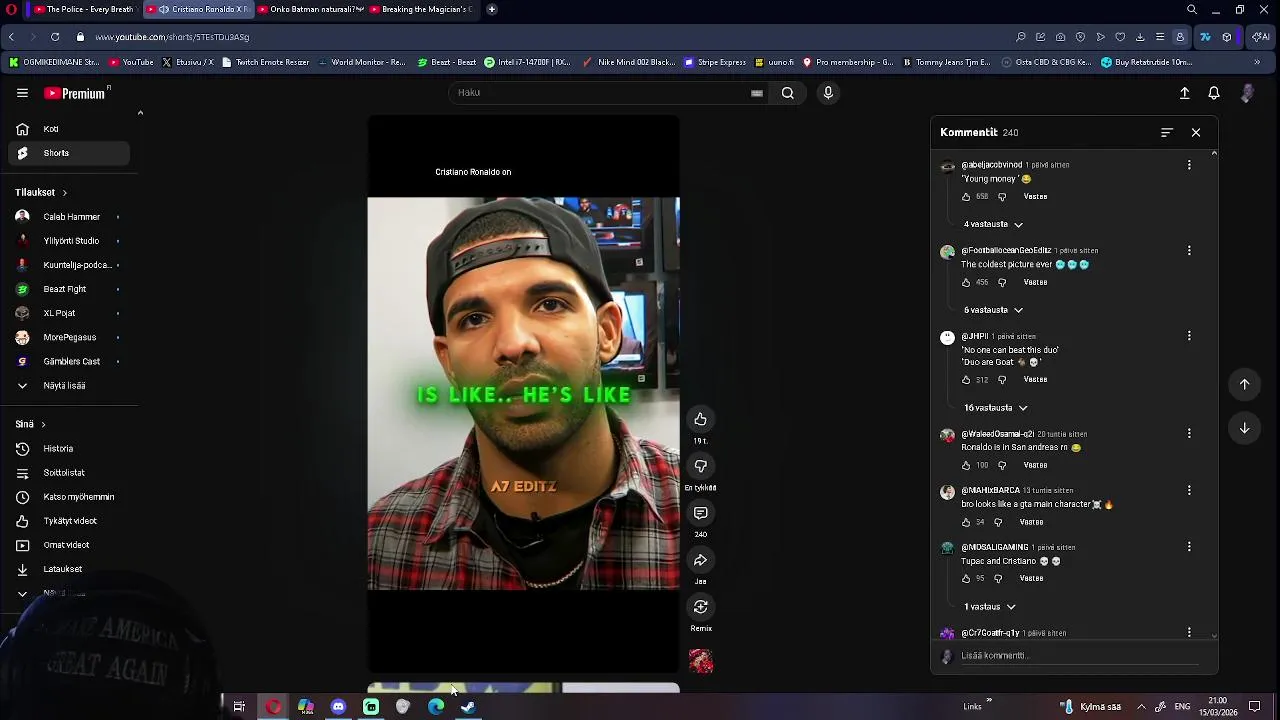
Task: Open the YouTube hamburger guide menu
Action: pos(22,93)
